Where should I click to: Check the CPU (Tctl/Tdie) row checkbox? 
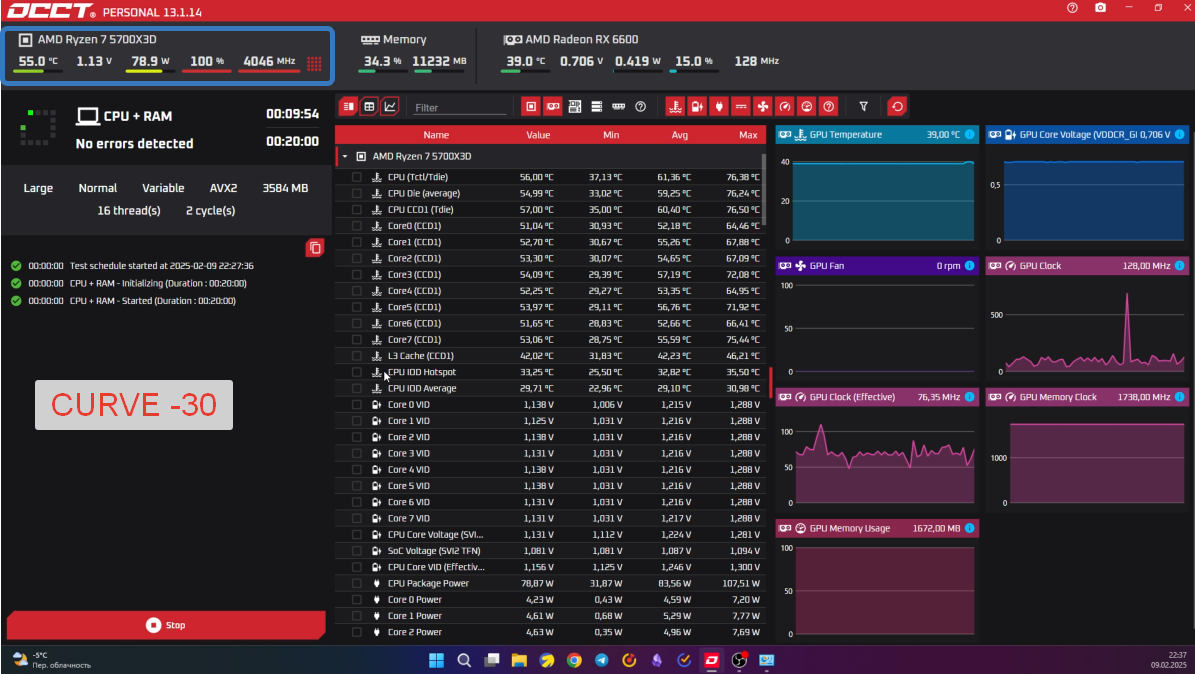(356, 177)
